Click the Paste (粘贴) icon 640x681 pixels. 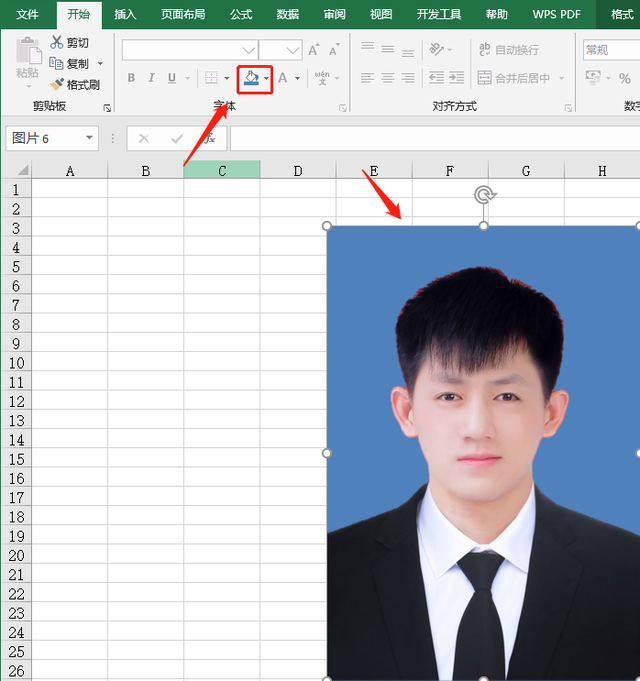pyautogui.click(x=28, y=51)
